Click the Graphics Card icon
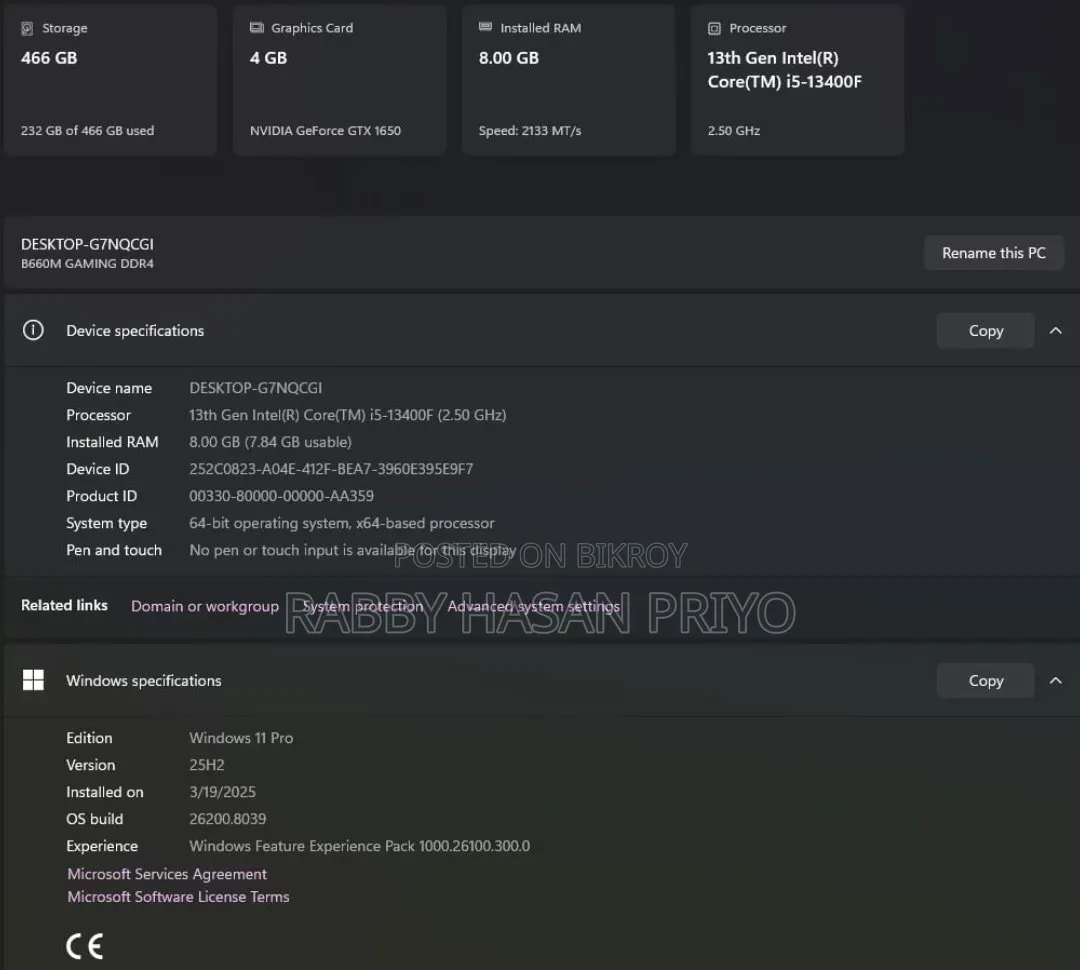Image resolution: width=1080 pixels, height=970 pixels. 257,28
